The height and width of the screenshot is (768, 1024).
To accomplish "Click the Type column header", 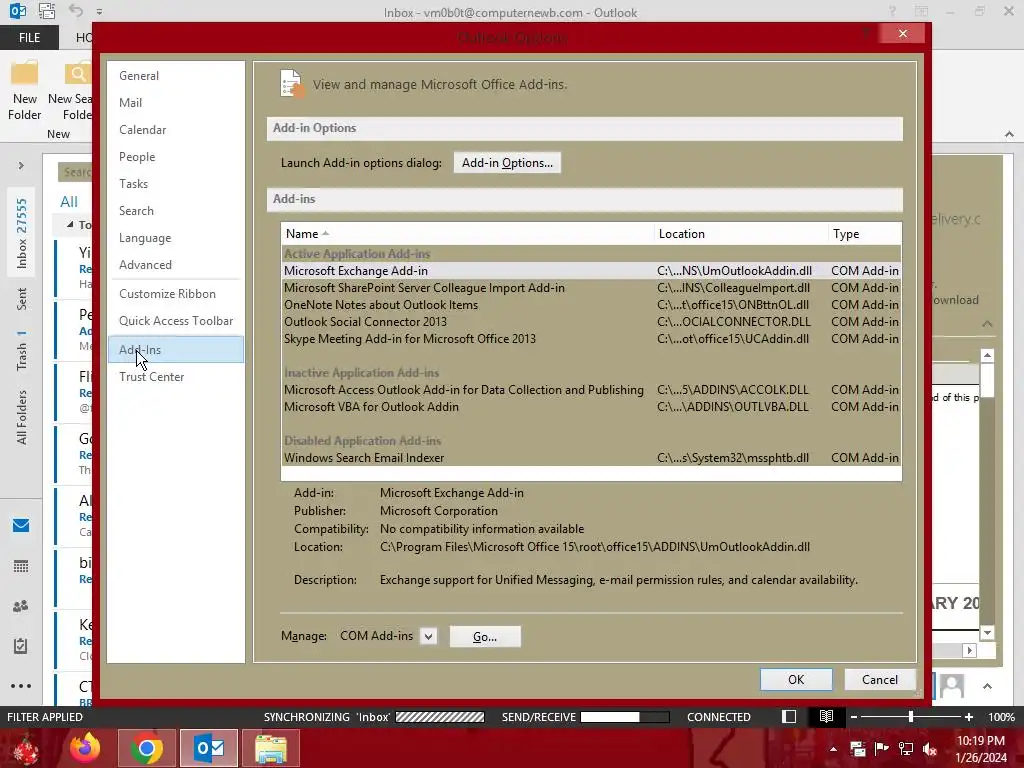I will pos(865,234).
